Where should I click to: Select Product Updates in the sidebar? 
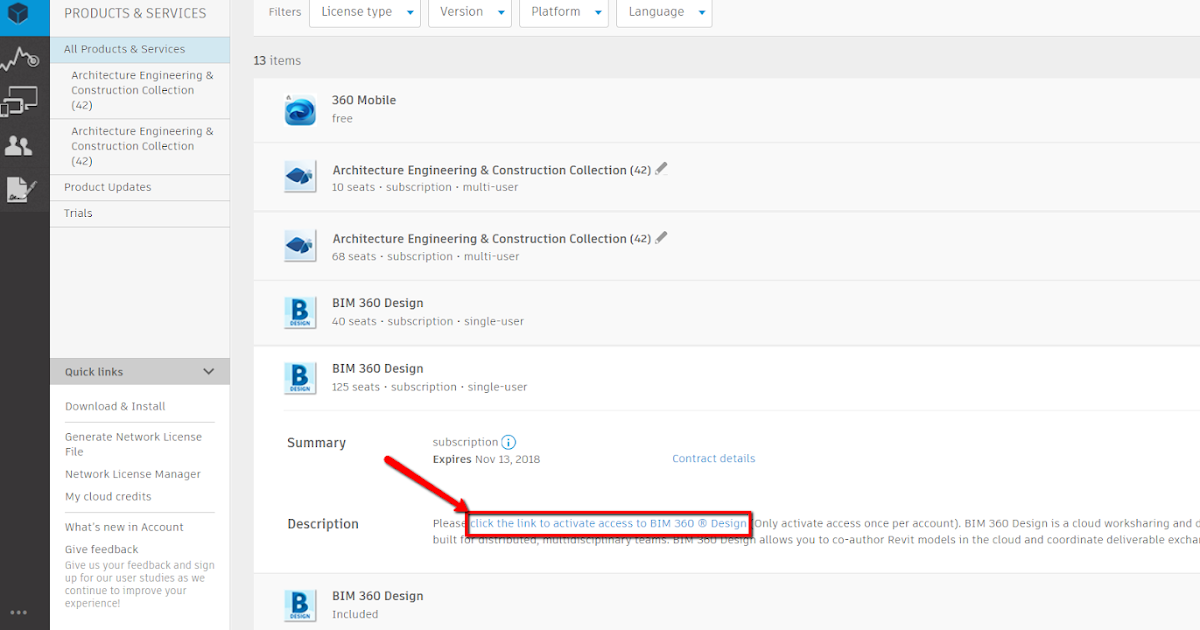[108, 186]
